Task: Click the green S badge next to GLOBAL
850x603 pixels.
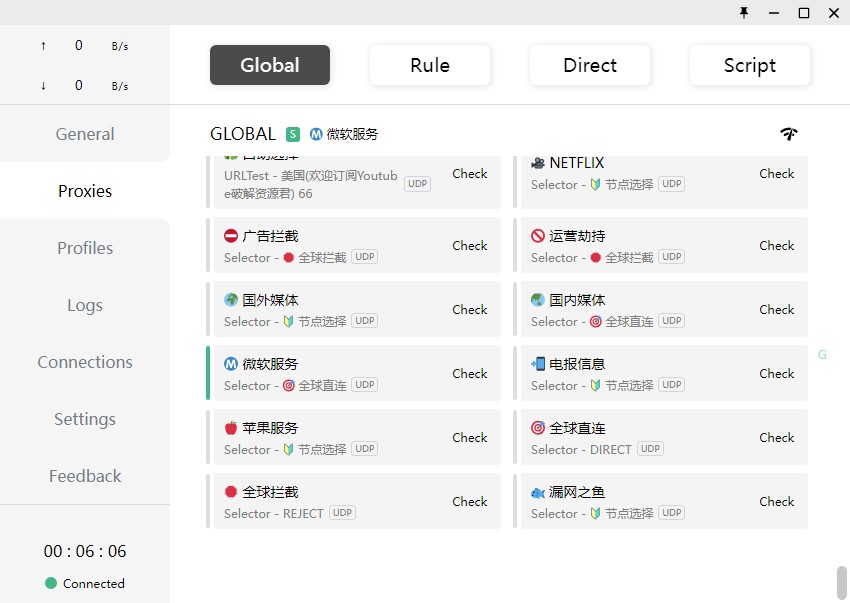Action: (293, 134)
